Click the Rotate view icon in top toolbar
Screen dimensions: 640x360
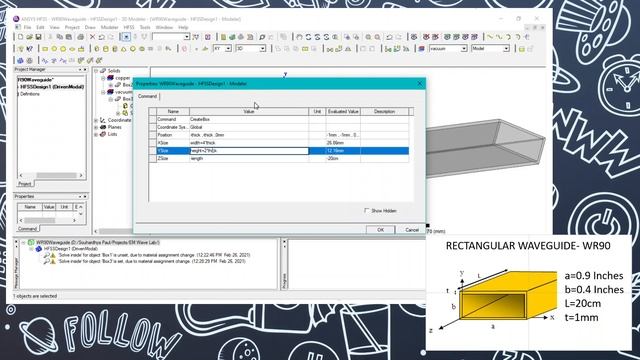pyautogui.click(x=308, y=37)
